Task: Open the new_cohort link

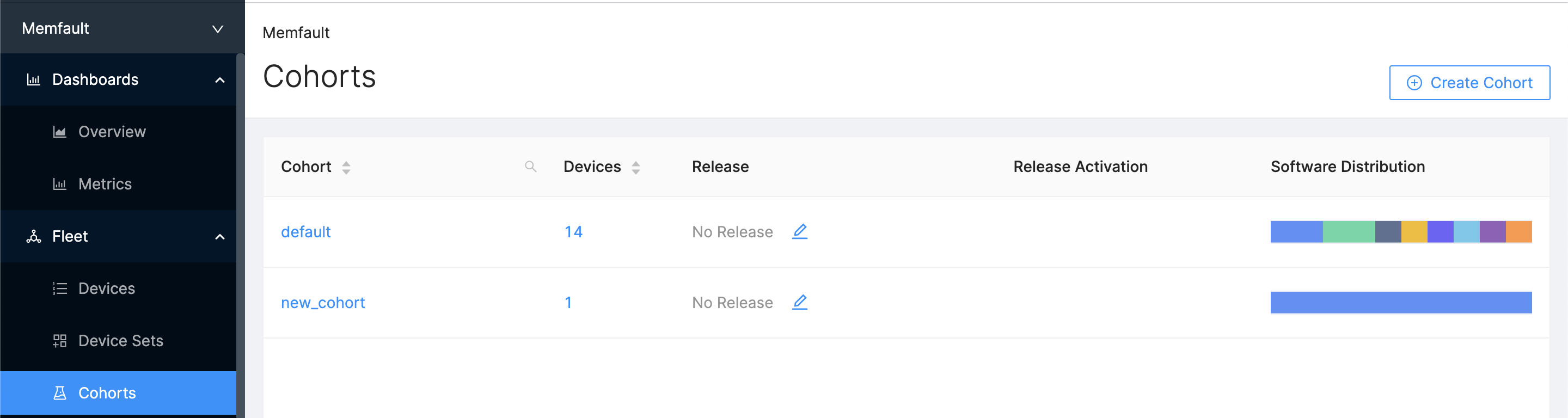Action: (323, 303)
